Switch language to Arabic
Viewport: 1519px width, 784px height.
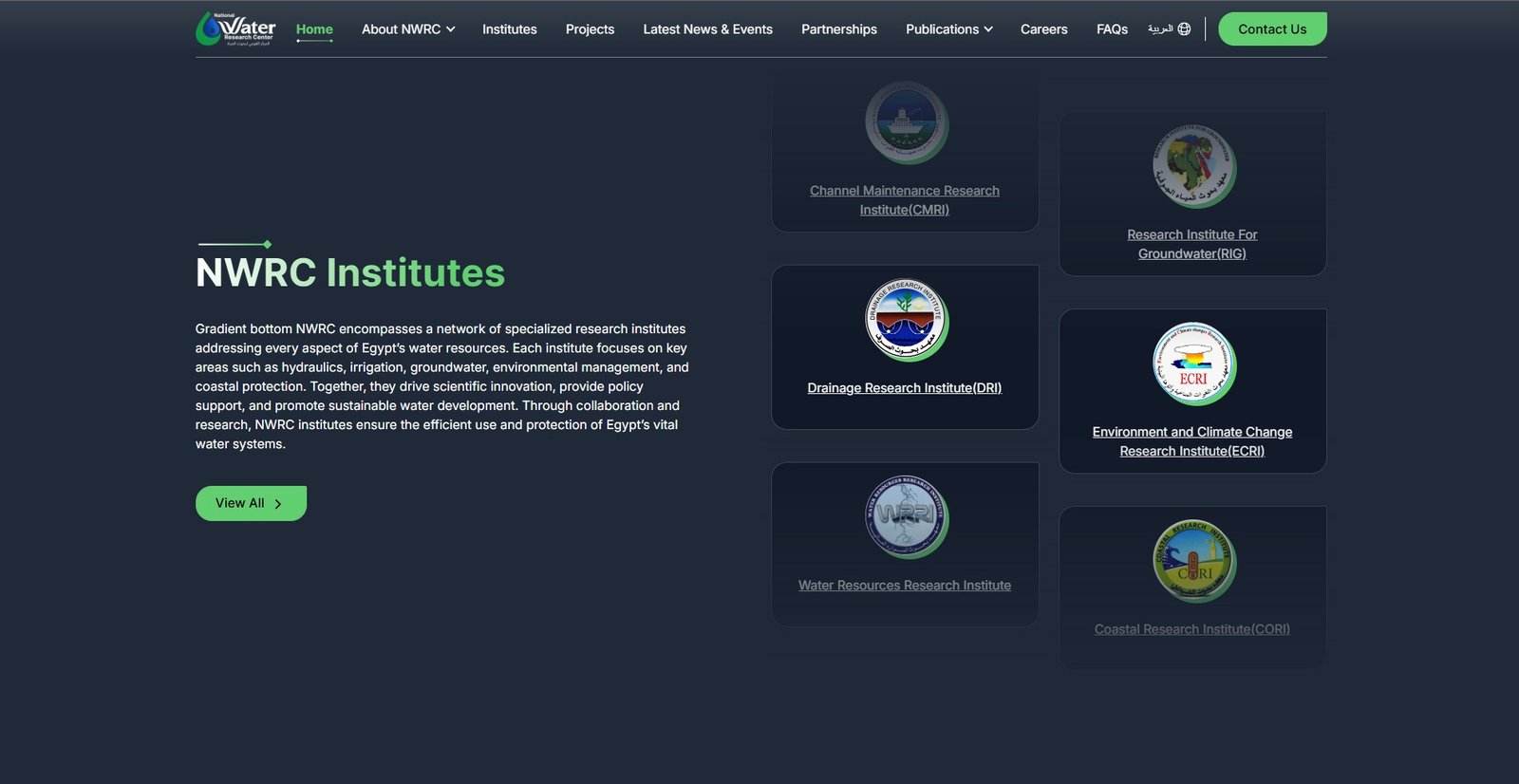pos(1160,29)
